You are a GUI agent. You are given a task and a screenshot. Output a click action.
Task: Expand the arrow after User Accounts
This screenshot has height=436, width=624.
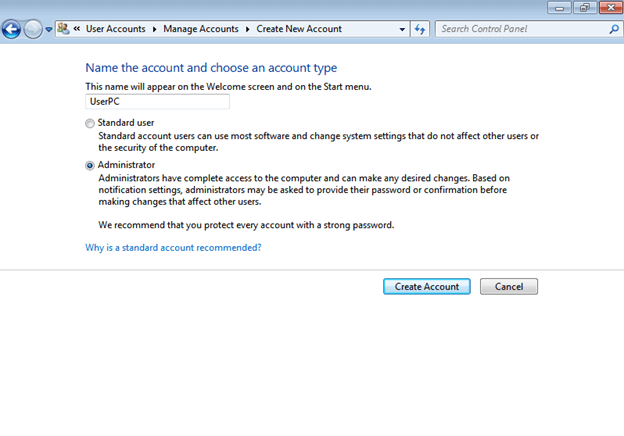click(155, 29)
